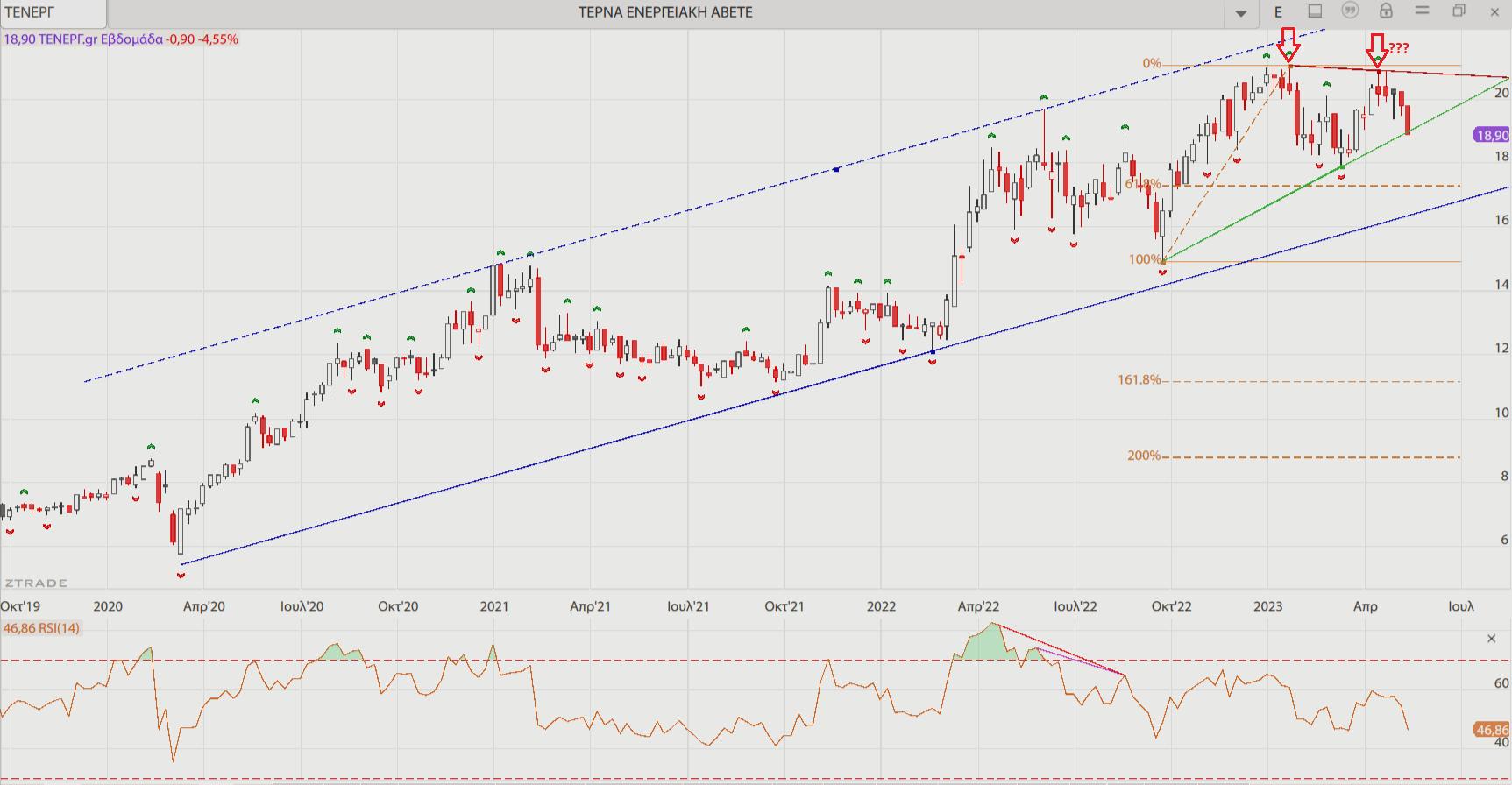1512x785 pixels.
Task: Select the Fibonacci 161.8% level label
Action: coord(1139,380)
